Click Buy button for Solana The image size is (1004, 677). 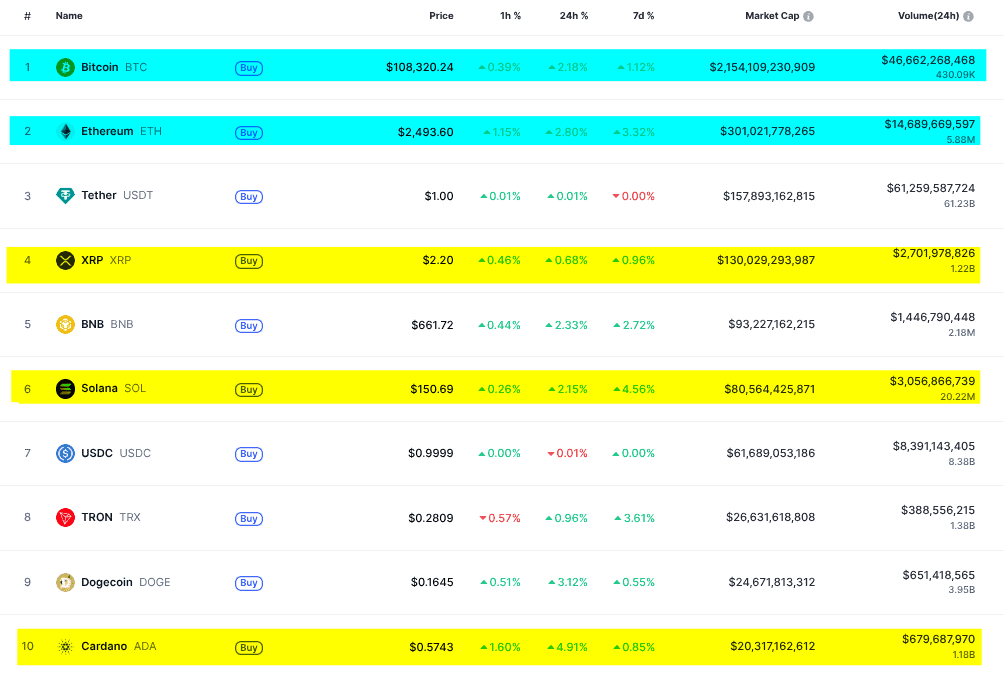click(x=249, y=389)
